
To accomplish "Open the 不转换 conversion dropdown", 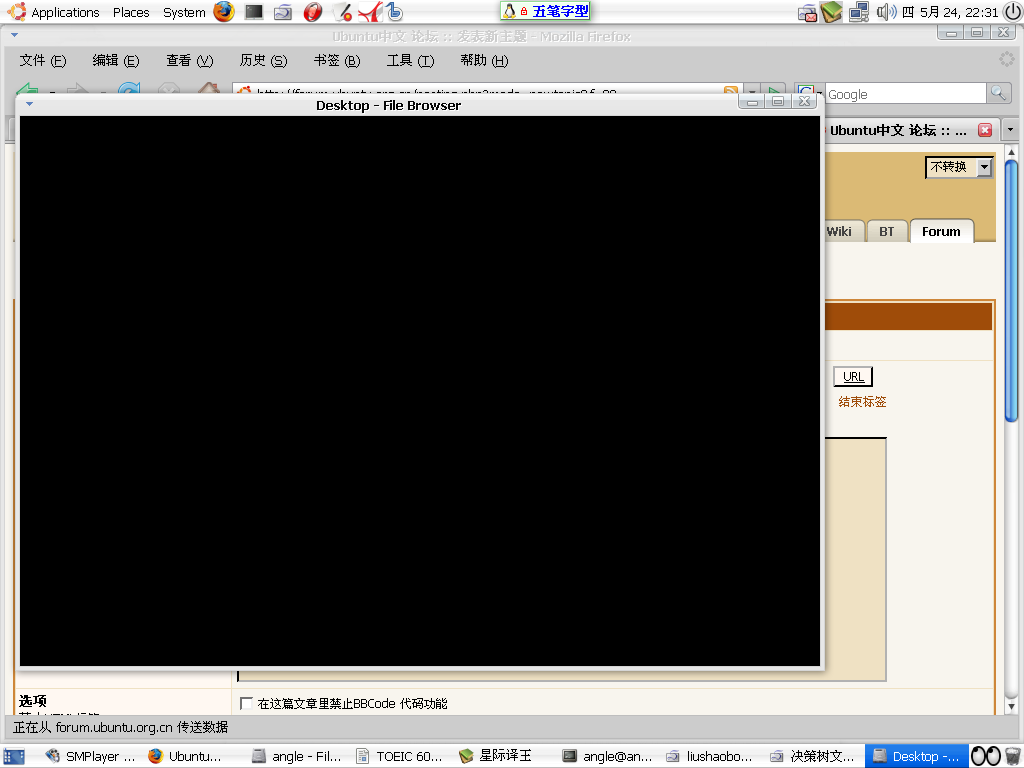I will coord(958,167).
